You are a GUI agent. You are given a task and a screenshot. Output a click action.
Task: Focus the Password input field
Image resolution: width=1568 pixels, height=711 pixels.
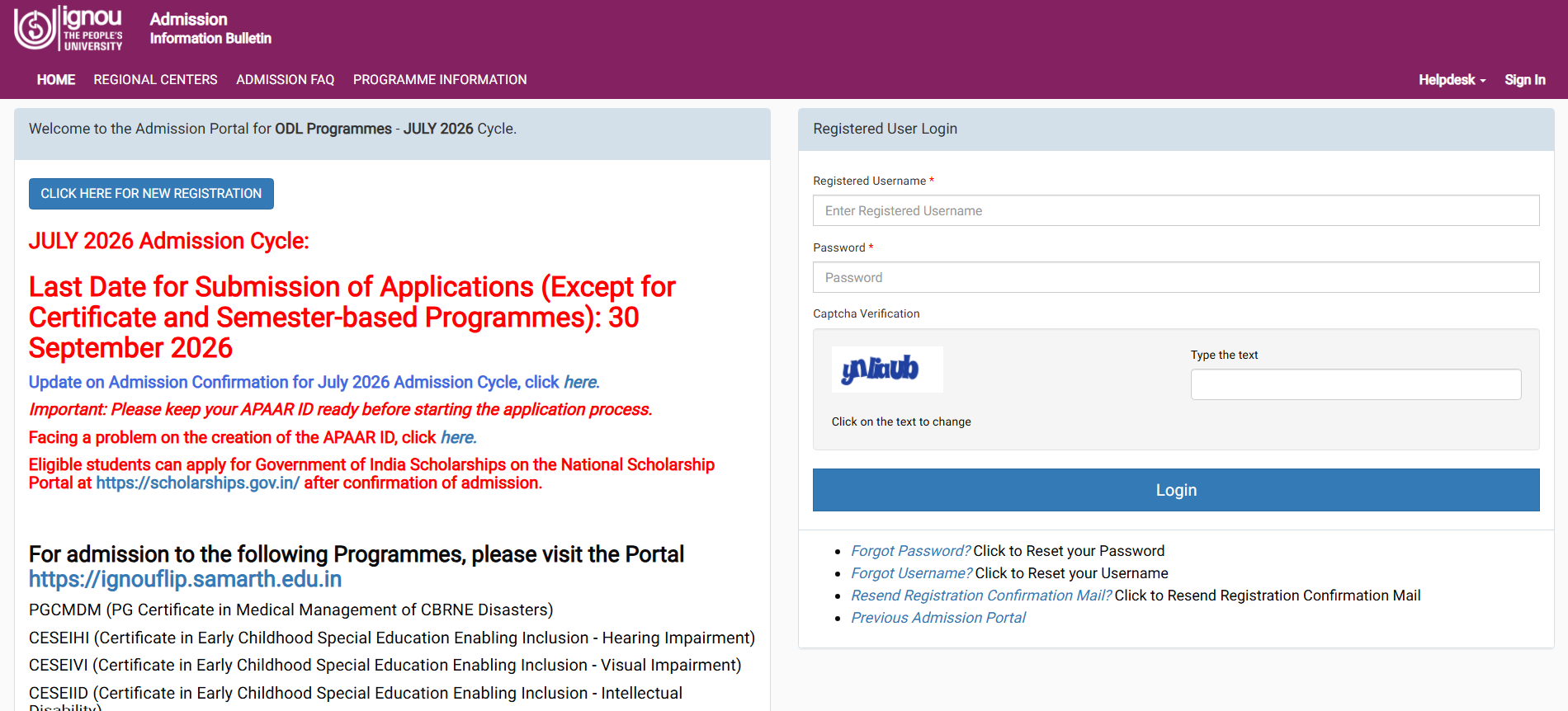pyautogui.click(x=1176, y=277)
